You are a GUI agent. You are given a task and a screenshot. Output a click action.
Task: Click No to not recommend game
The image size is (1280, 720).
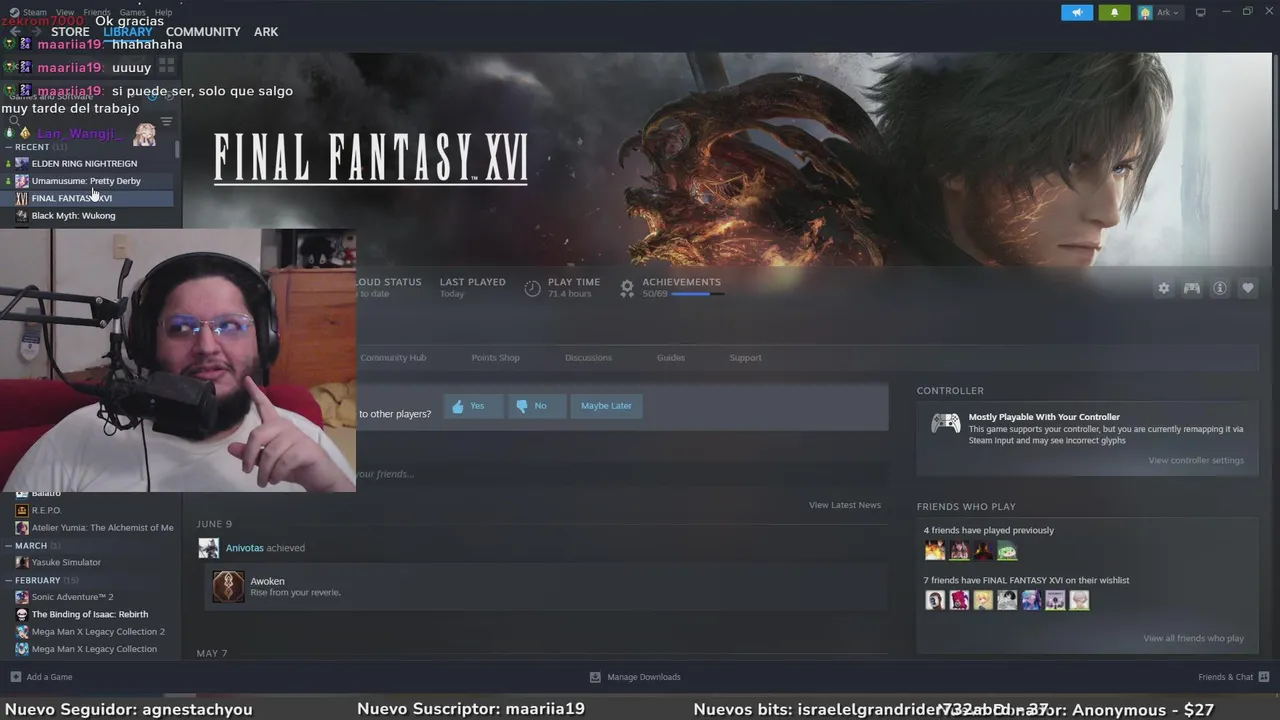pos(536,406)
